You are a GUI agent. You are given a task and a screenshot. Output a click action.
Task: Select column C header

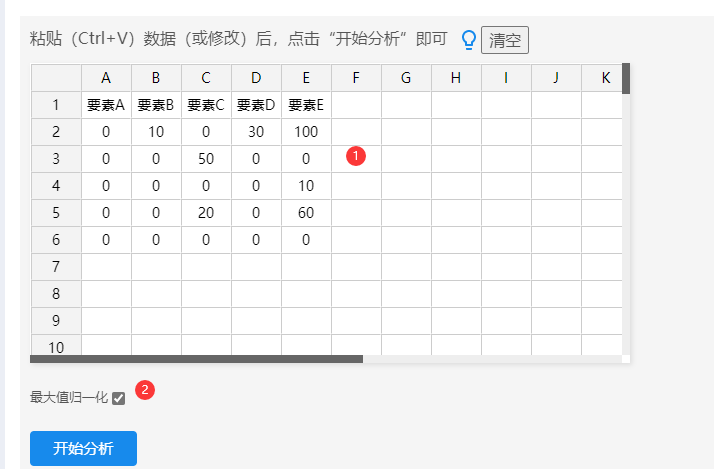[206, 78]
